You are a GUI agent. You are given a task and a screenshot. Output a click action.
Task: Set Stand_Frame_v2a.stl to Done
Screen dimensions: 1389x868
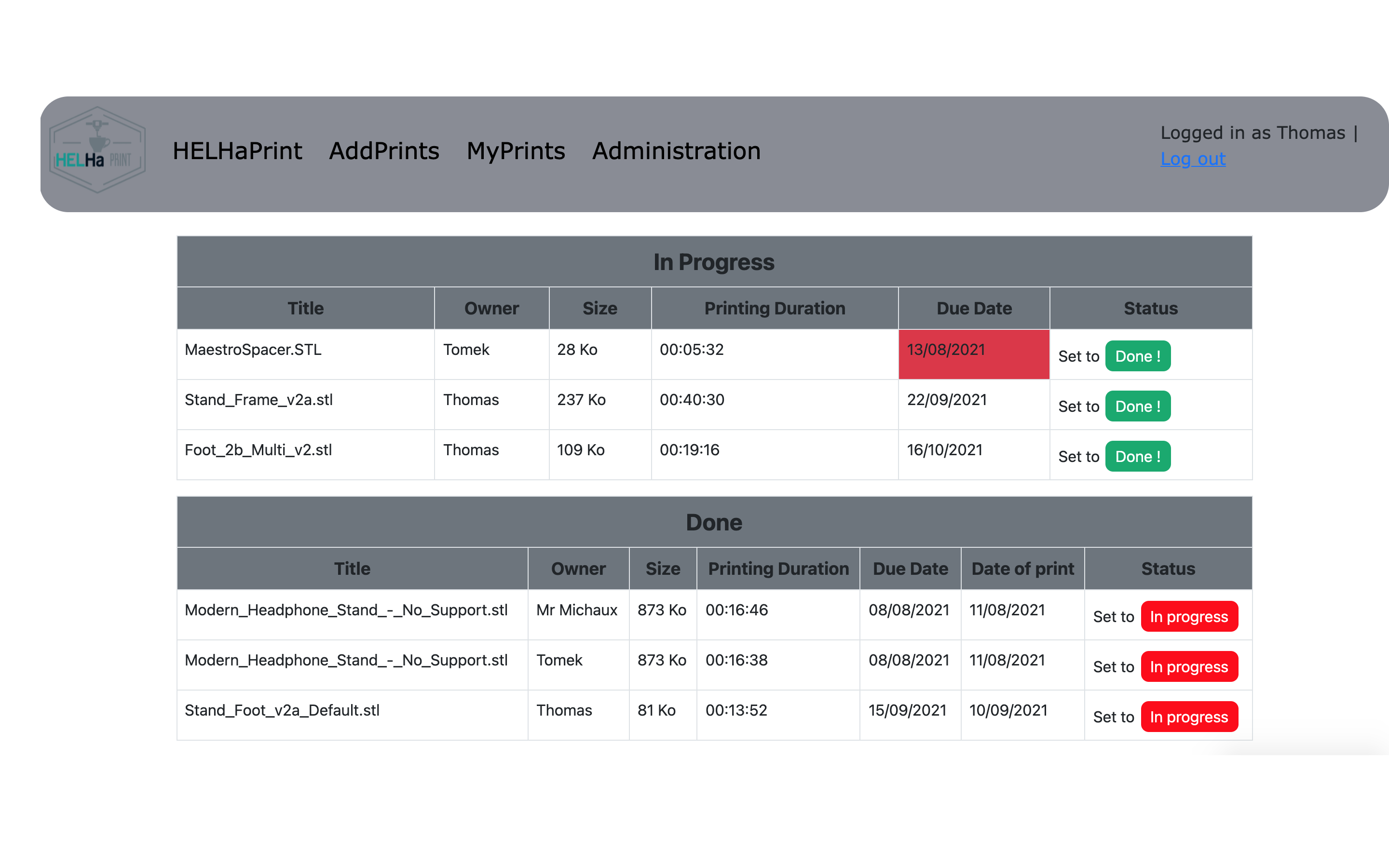1137,407
